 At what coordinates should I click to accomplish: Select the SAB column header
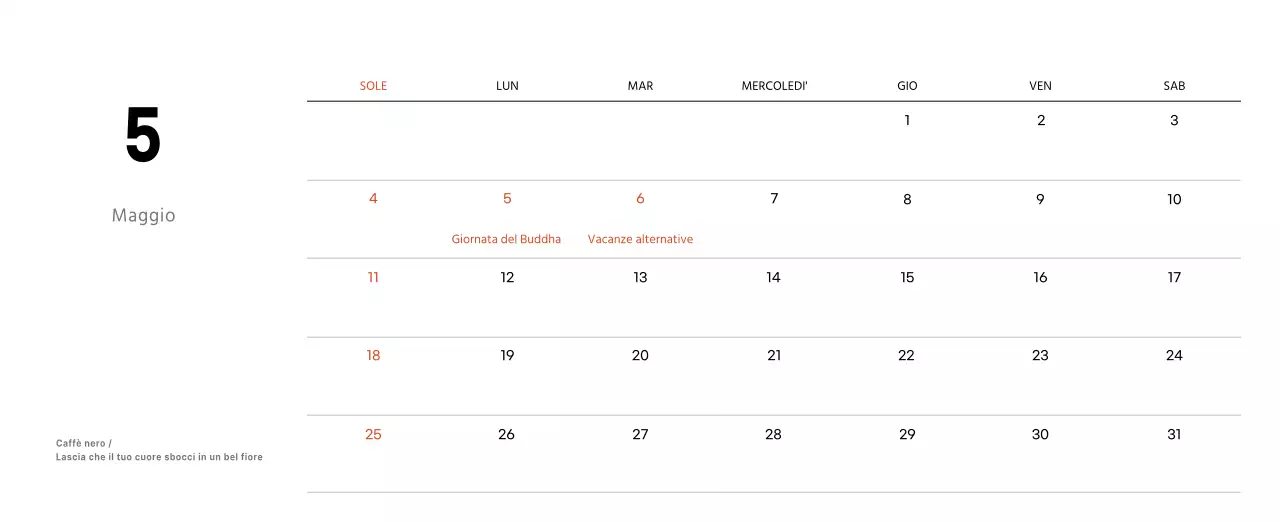(1174, 86)
